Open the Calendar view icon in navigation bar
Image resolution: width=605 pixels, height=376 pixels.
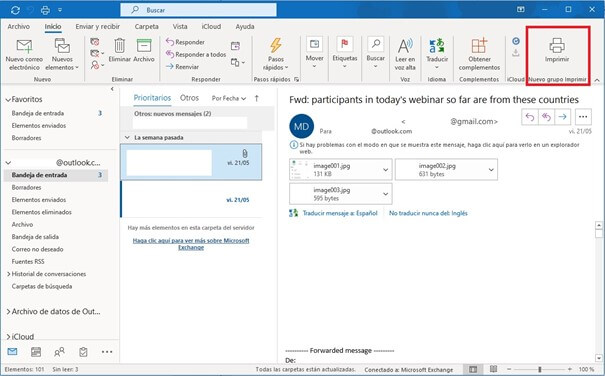click(x=36, y=352)
